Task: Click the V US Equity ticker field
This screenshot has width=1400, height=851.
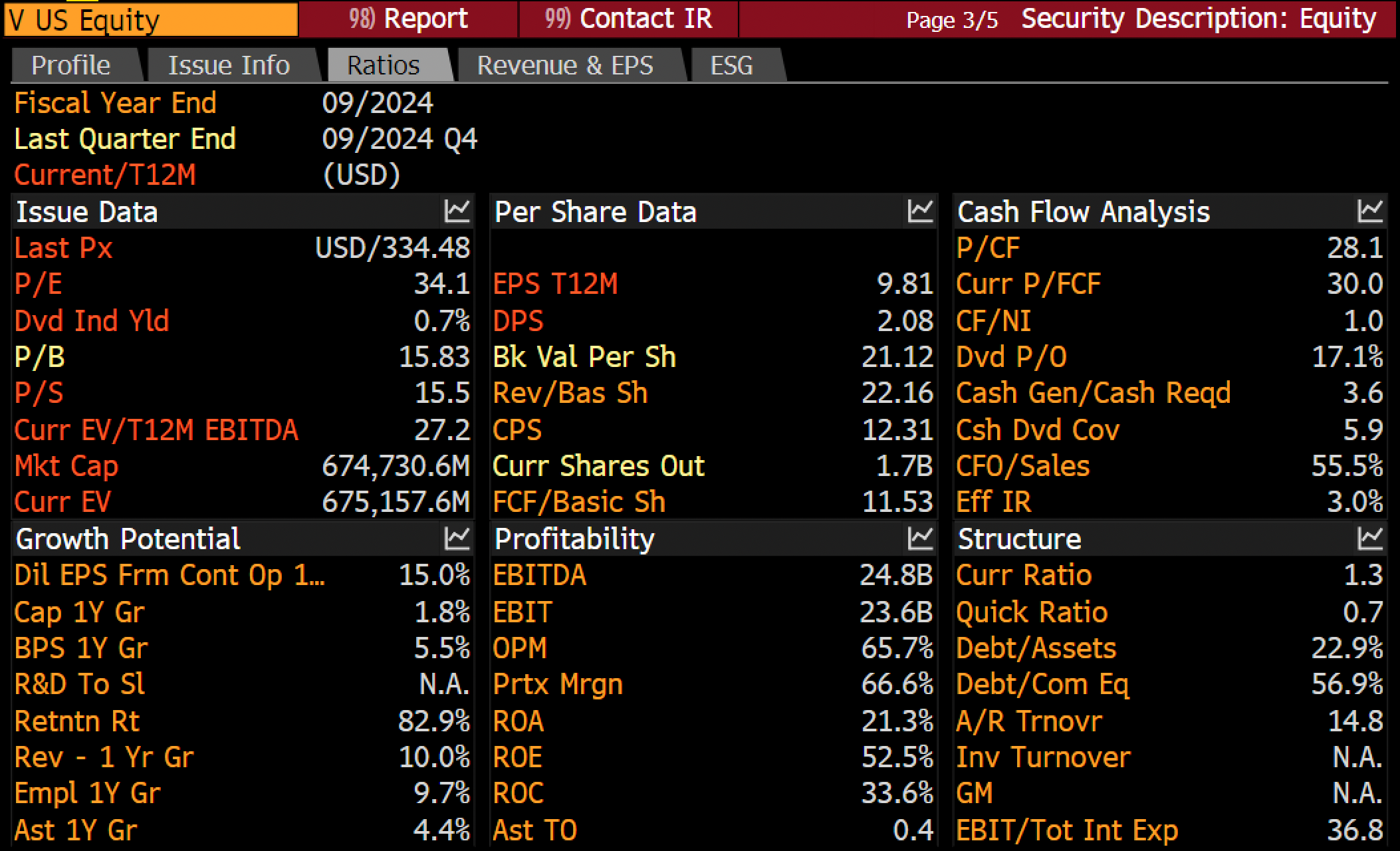Action: (x=151, y=19)
